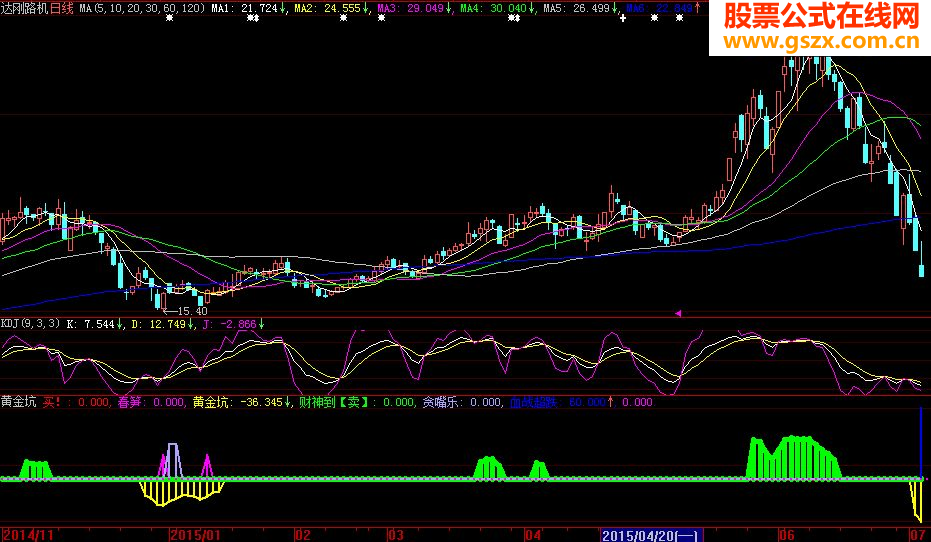Click the 15.40 low price arrow label
The image size is (931, 542).
click(x=185, y=311)
